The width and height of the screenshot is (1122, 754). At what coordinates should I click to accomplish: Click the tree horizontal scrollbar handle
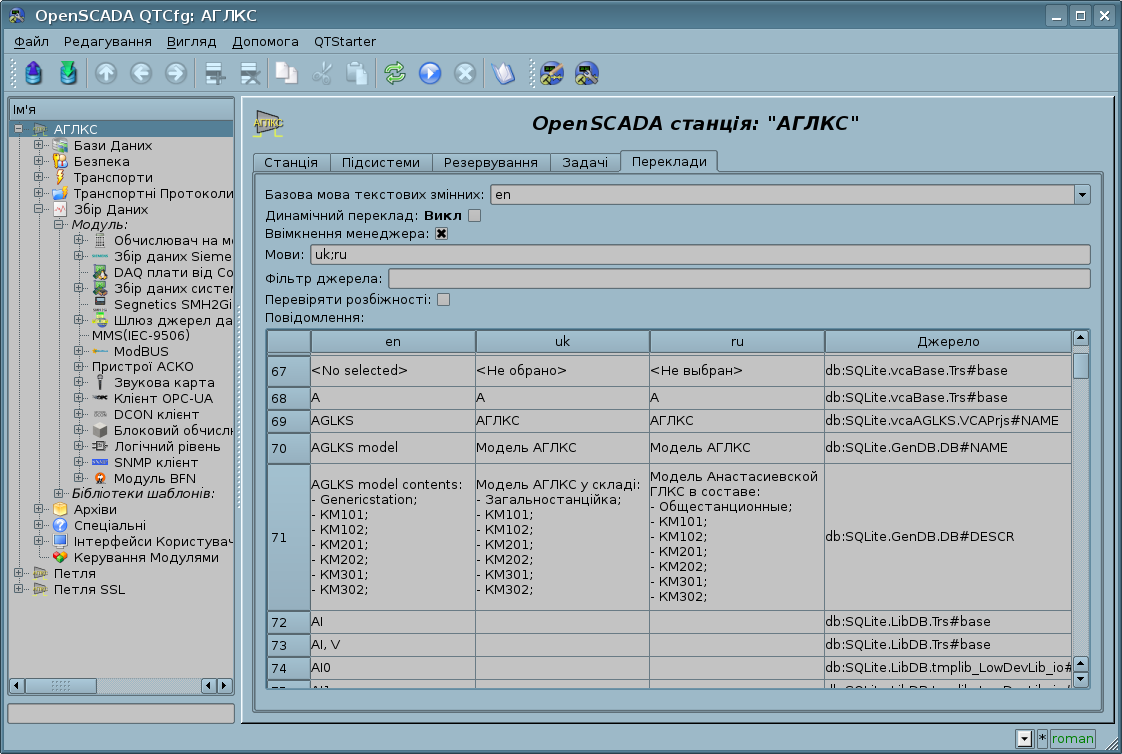point(61,685)
